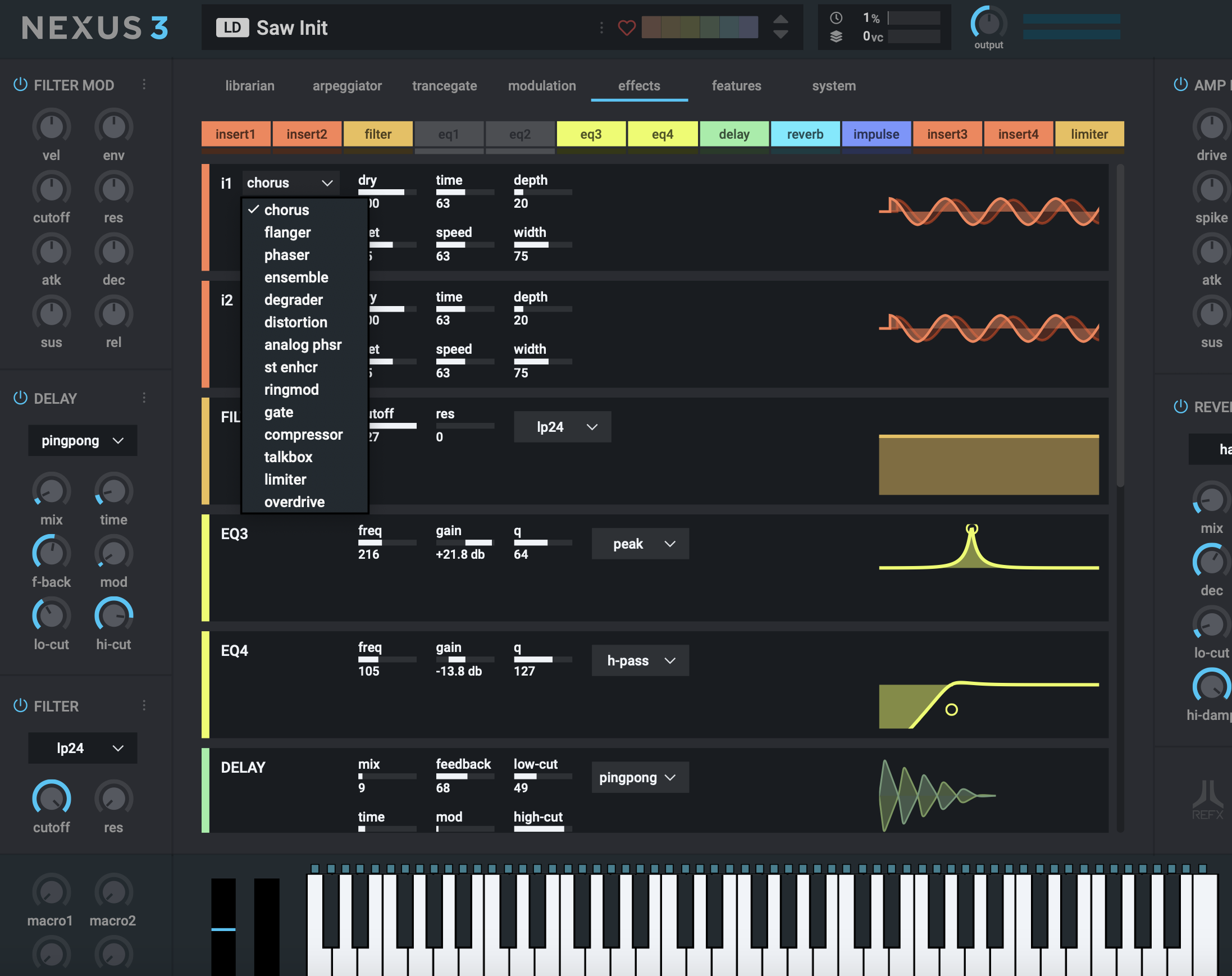The image size is (1232, 976).
Task: Open DELAY row pingpong dropdown
Action: coord(640,777)
